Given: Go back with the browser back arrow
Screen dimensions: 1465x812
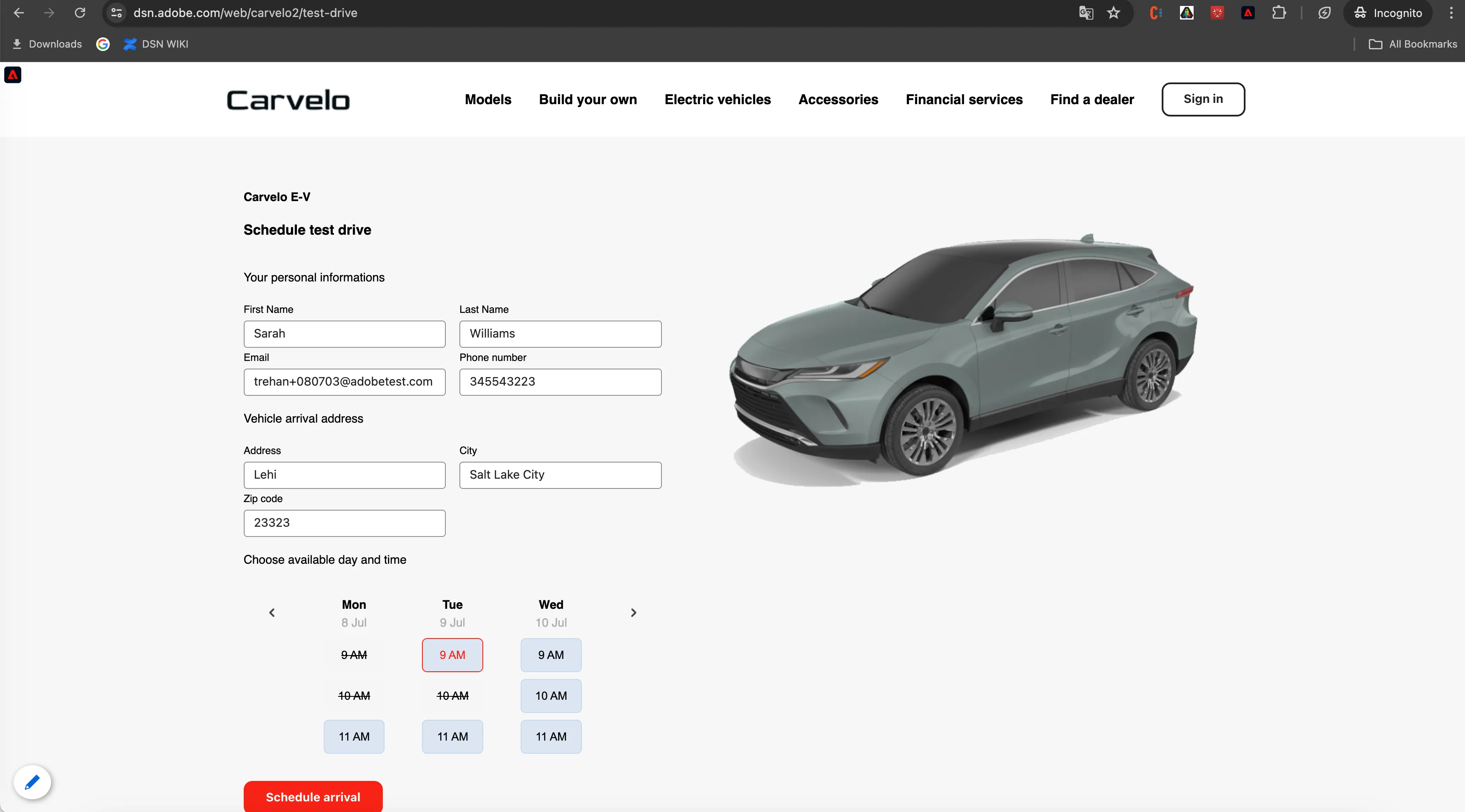Looking at the screenshot, I should (19, 12).
